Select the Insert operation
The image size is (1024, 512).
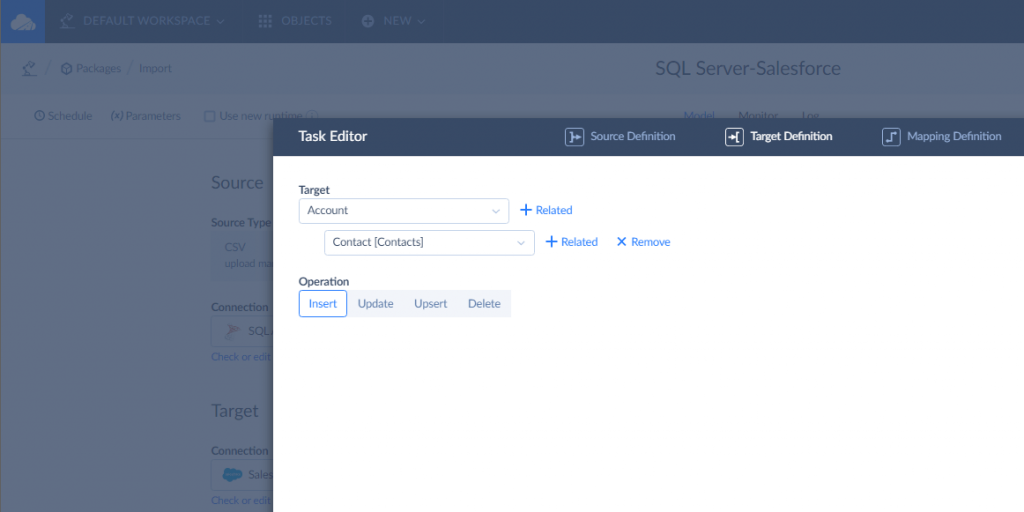point(323,304)
